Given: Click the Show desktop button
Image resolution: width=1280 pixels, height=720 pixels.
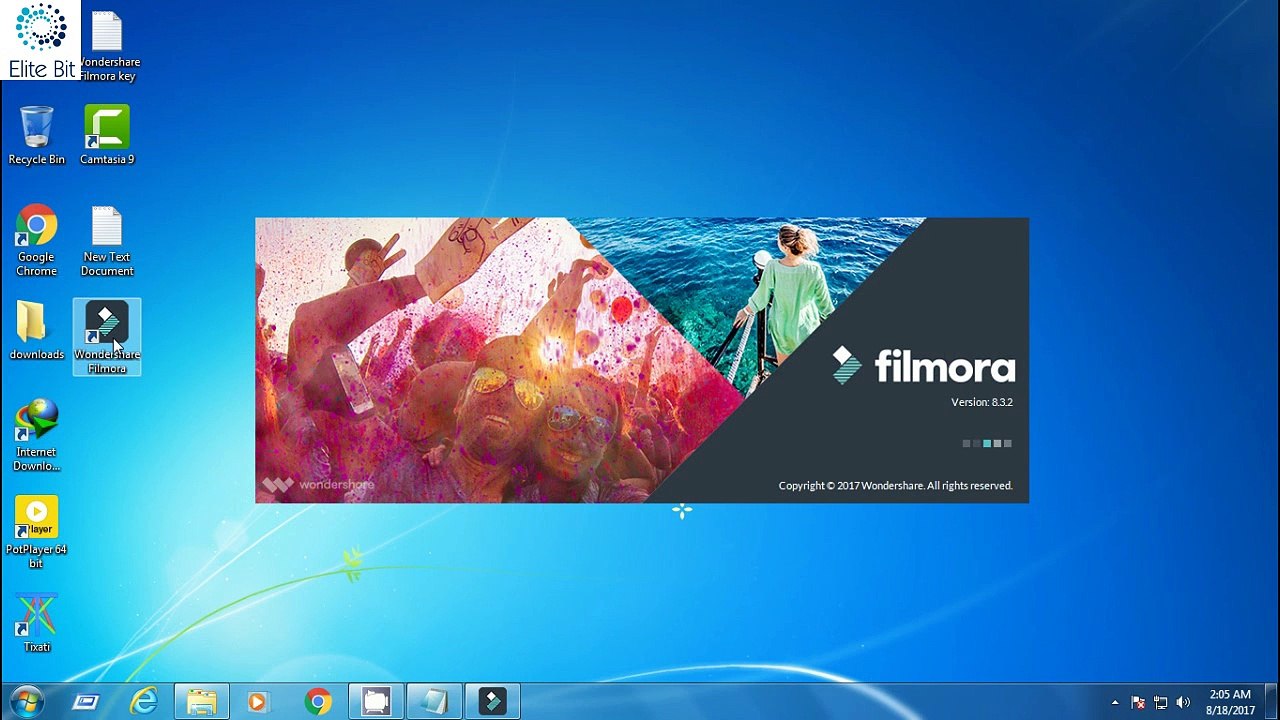Looking at the screenshot, I should pyautogui.click(x=1272, y=702).
